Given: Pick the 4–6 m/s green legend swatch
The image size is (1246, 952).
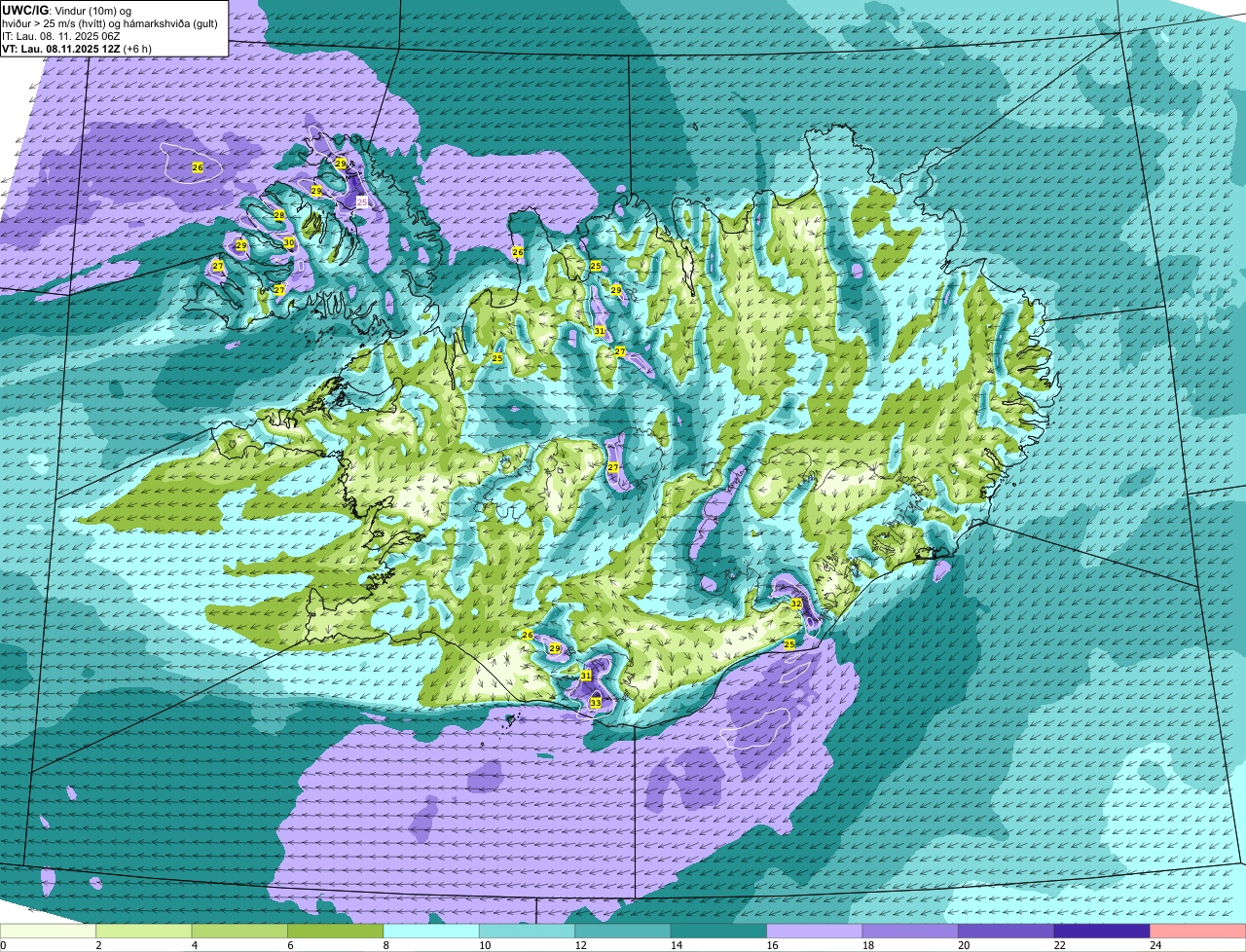Looking at the screenshot, I should click(240, 931).
